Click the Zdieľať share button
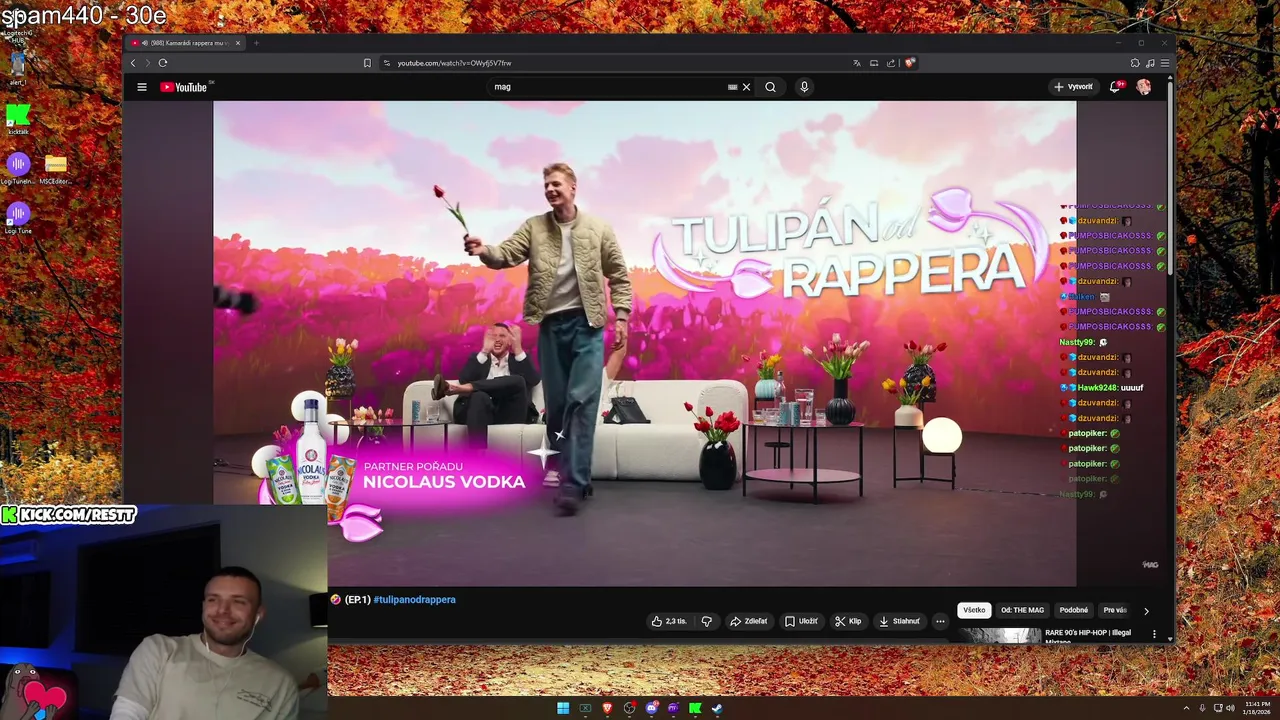This screenshot has height=720, width=1280. point(749,621)
